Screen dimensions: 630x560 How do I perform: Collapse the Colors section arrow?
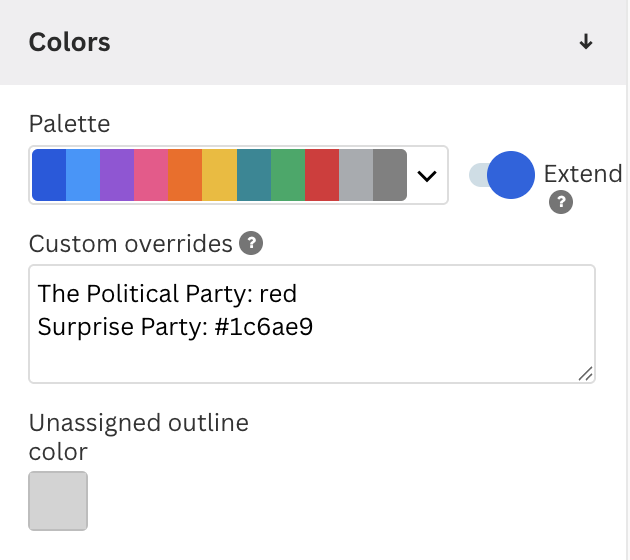585,42
